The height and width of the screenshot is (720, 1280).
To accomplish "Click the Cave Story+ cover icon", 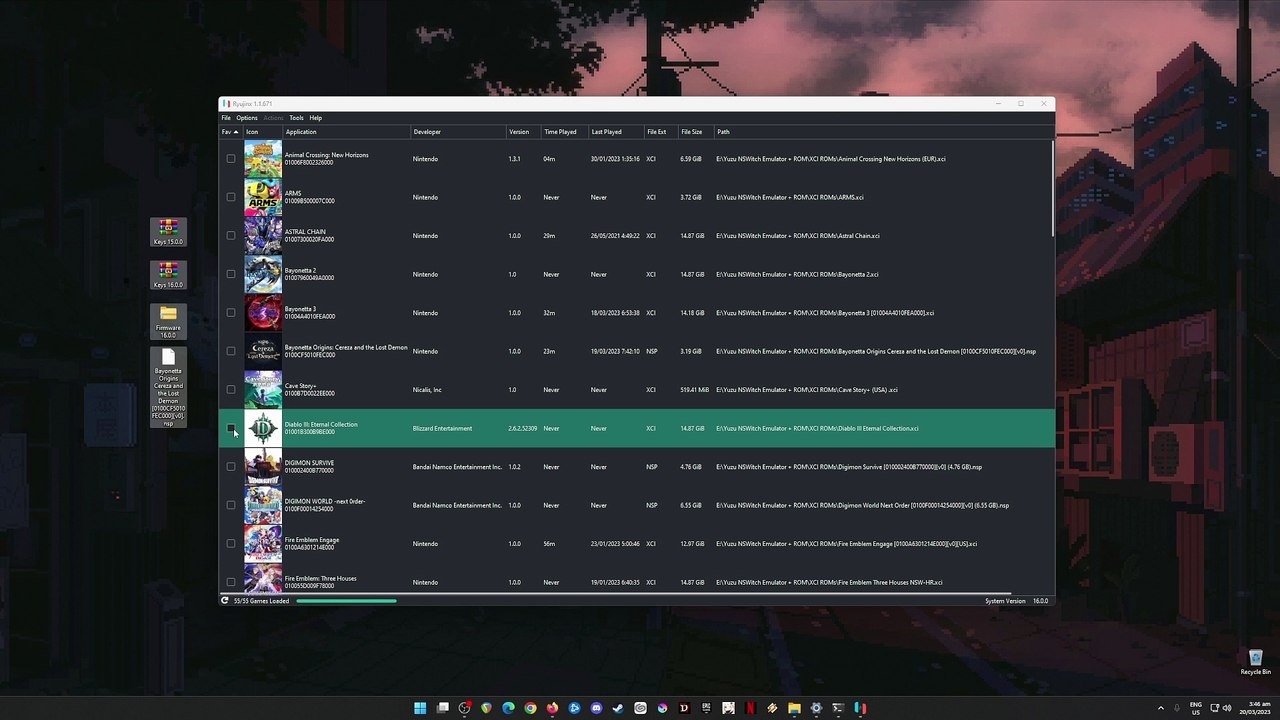I will [263, 390].
